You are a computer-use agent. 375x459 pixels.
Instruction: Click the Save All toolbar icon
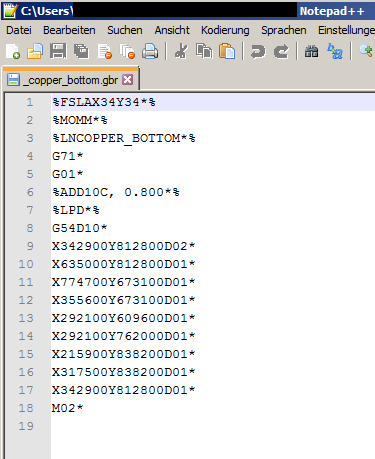click(x=81, y=52)
